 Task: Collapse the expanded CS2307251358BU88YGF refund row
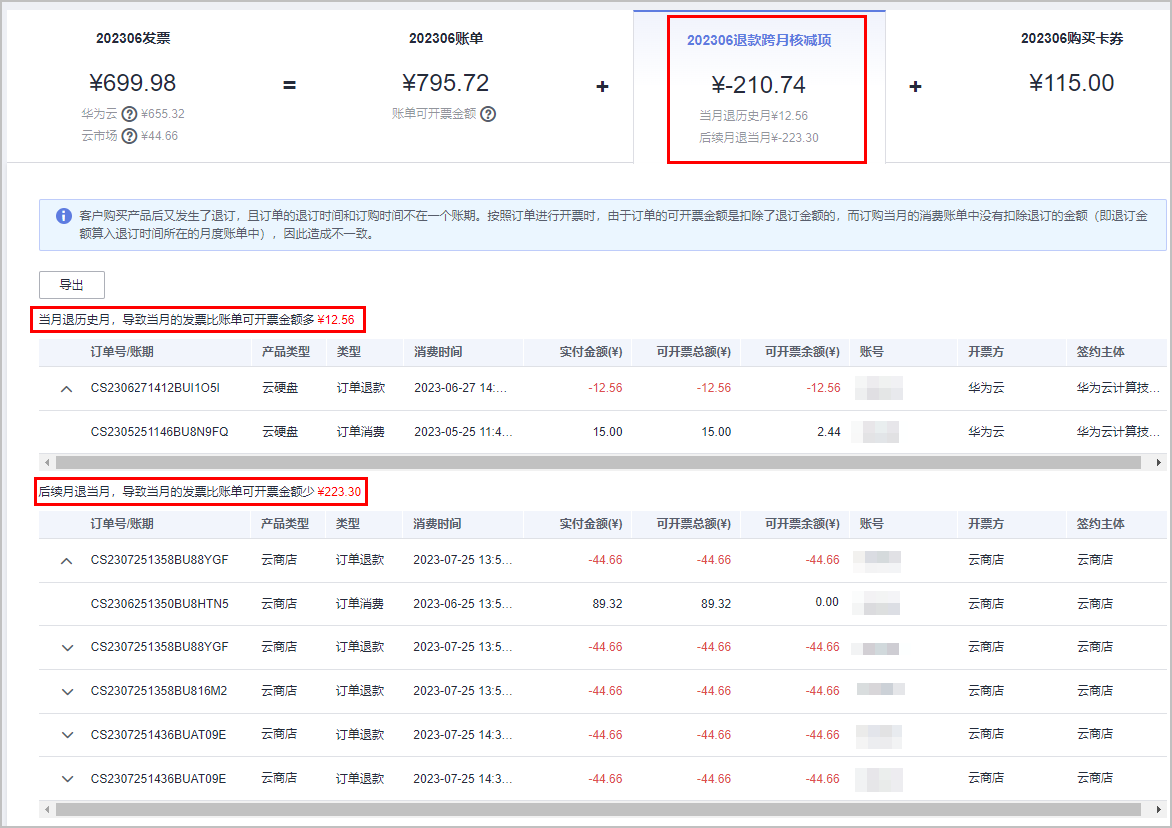tap(67, 561)
